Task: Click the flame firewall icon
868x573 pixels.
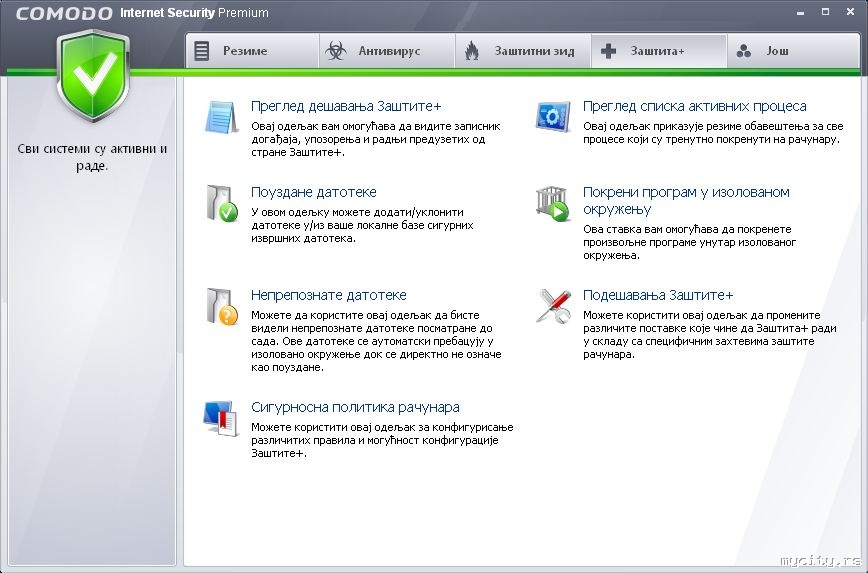Action: [x=472, y=51]
